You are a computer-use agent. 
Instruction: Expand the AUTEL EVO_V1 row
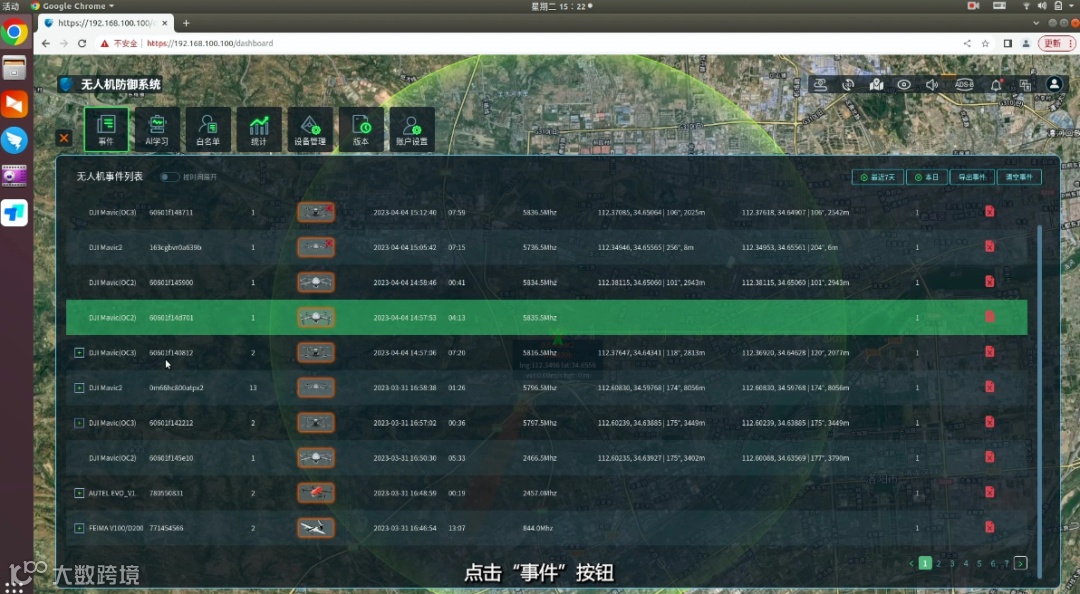click(79, 493)
